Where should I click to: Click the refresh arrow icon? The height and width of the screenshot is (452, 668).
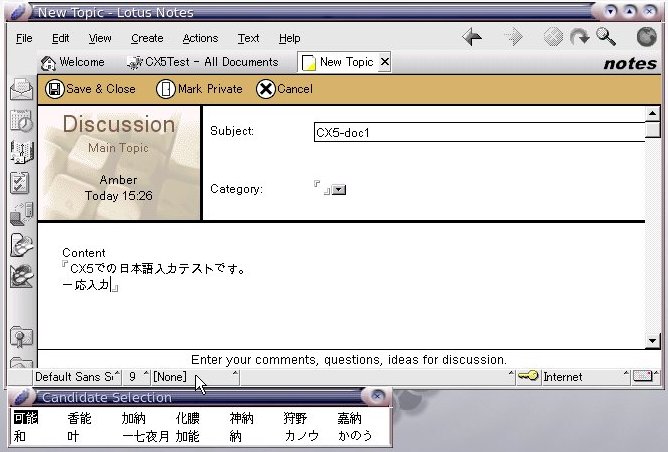(x=579, y=37)
